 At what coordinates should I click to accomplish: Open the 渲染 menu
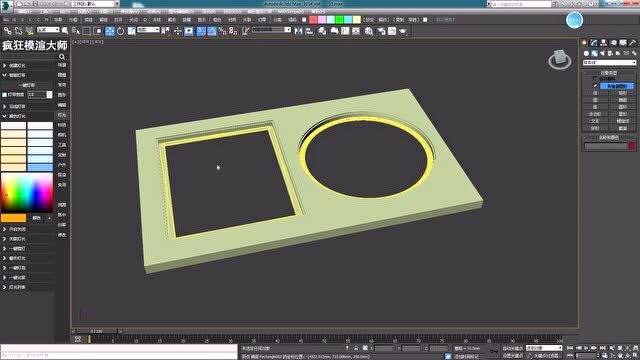(208, 11)
